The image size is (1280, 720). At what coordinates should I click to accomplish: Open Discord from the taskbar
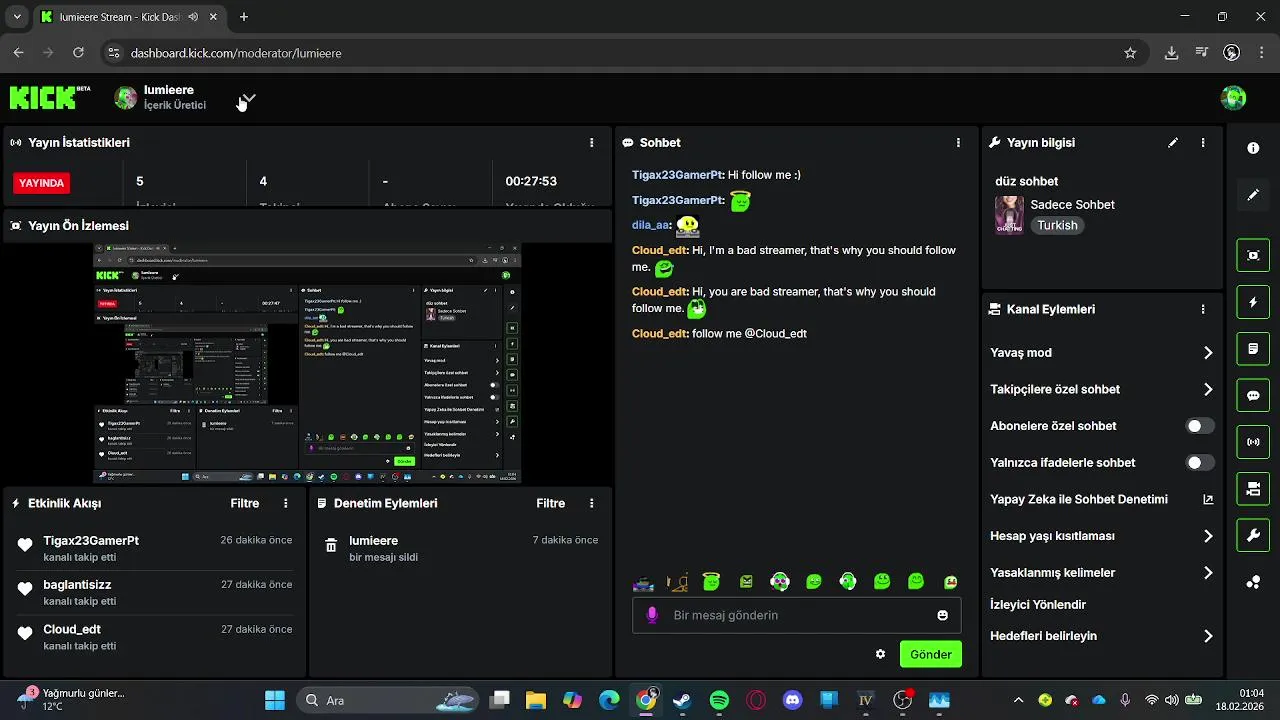tap(793, 700)
